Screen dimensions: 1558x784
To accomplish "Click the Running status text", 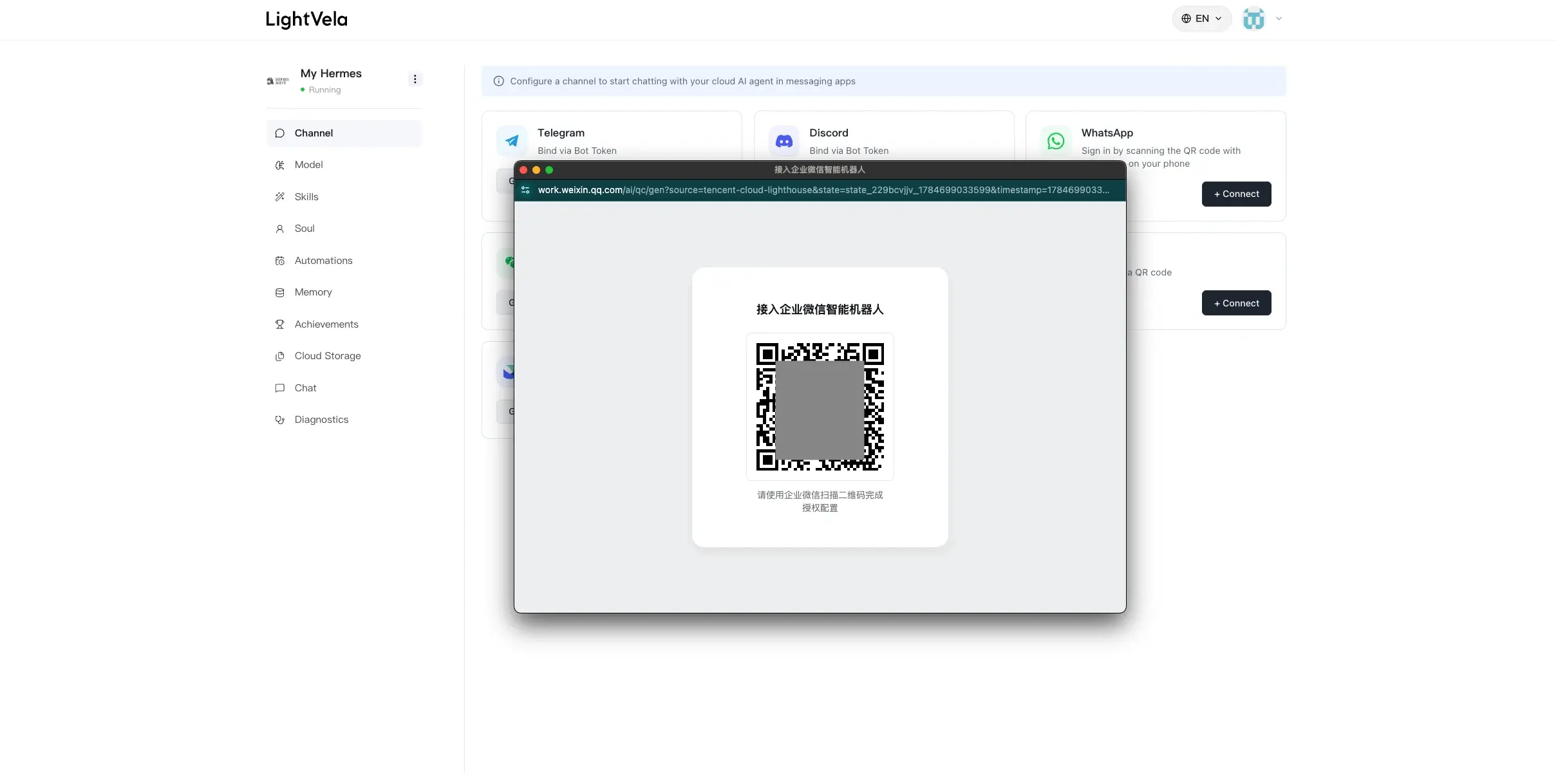I will 324,90.
